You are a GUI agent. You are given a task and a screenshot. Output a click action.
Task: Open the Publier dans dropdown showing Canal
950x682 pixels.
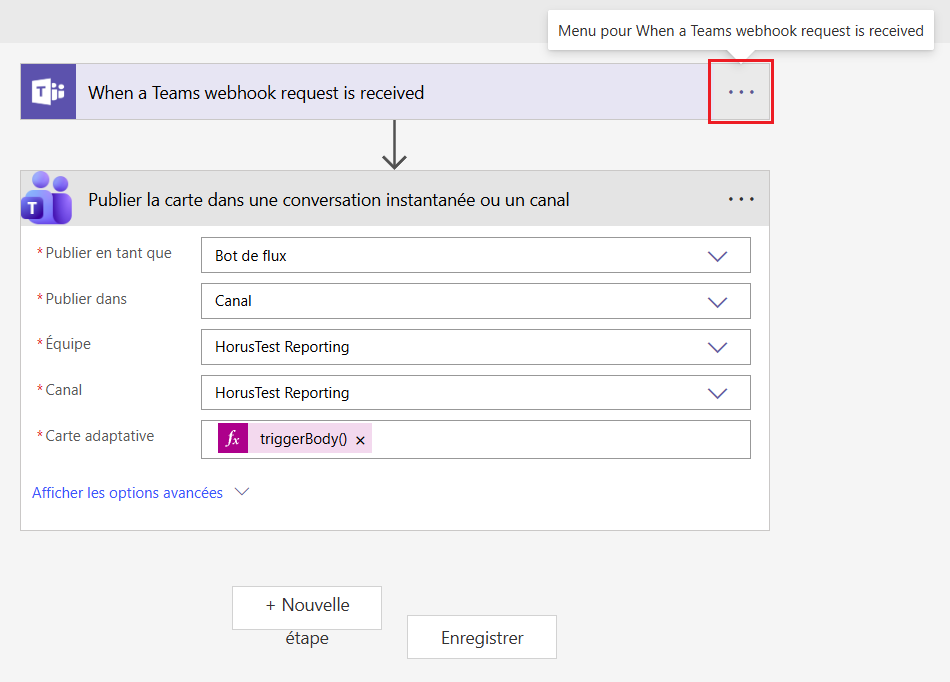[x=717, y=301]
